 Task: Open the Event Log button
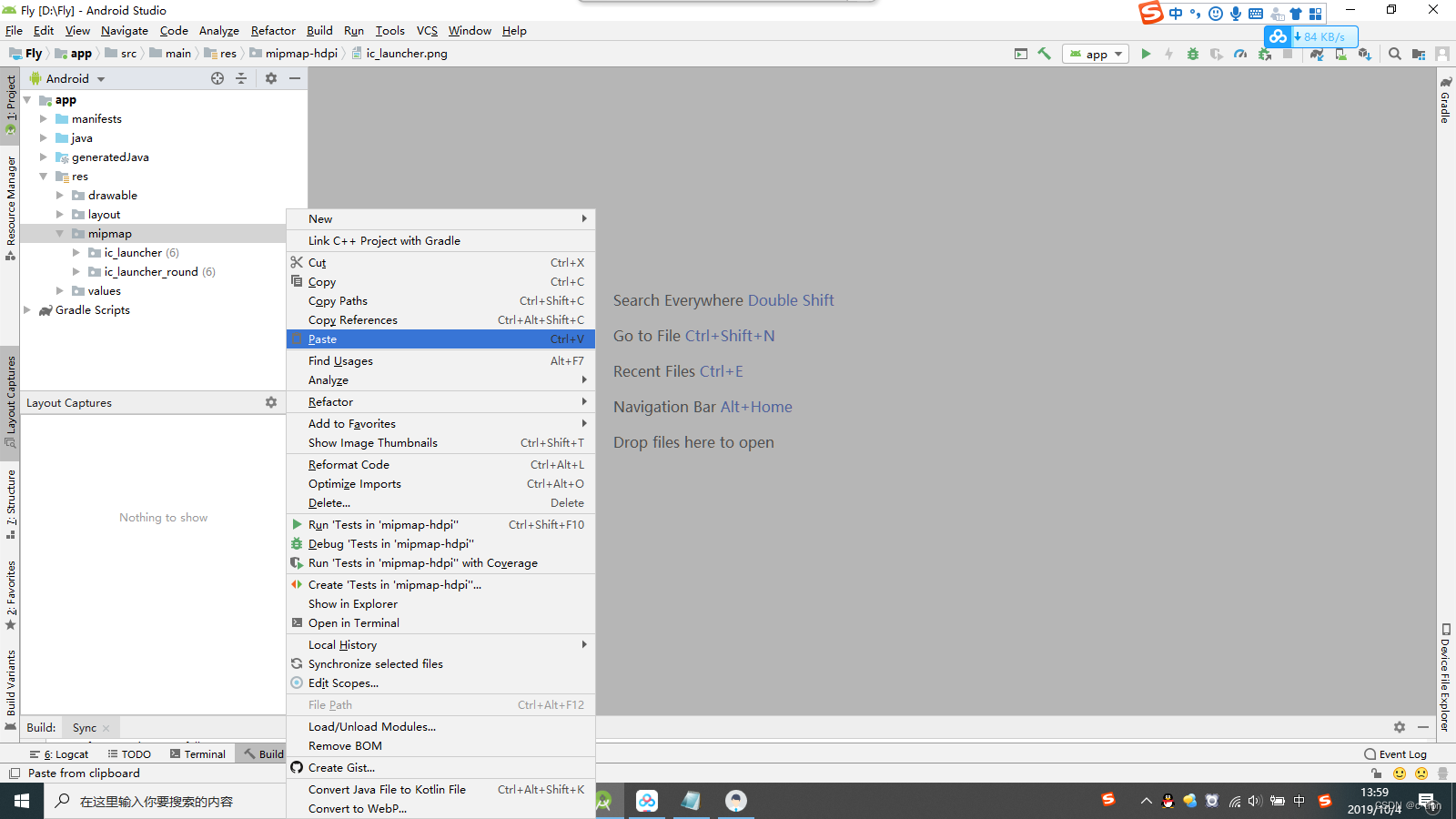click(x=1395, y=753)
